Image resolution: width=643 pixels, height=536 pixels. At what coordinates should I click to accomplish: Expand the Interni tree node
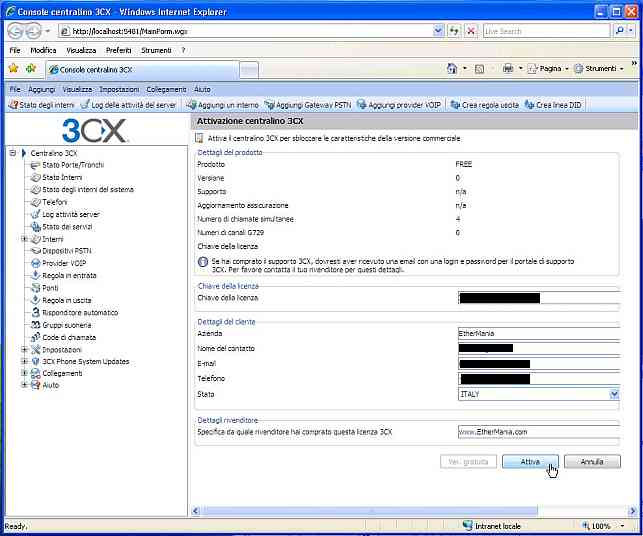pyautogui.click(x=24, y=239)
